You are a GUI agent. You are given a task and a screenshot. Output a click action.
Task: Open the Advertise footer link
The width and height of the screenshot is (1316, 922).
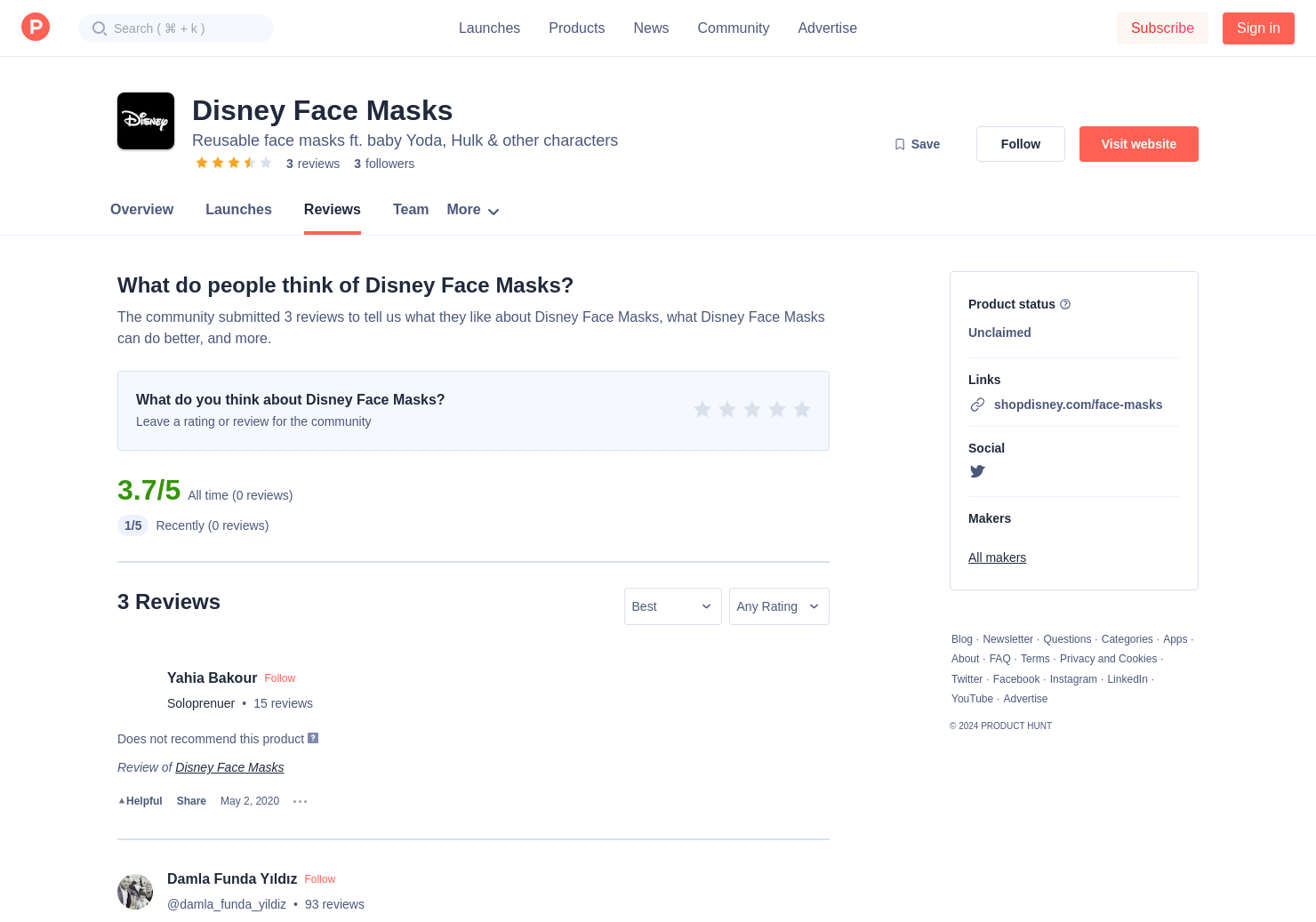(1025, 699)
